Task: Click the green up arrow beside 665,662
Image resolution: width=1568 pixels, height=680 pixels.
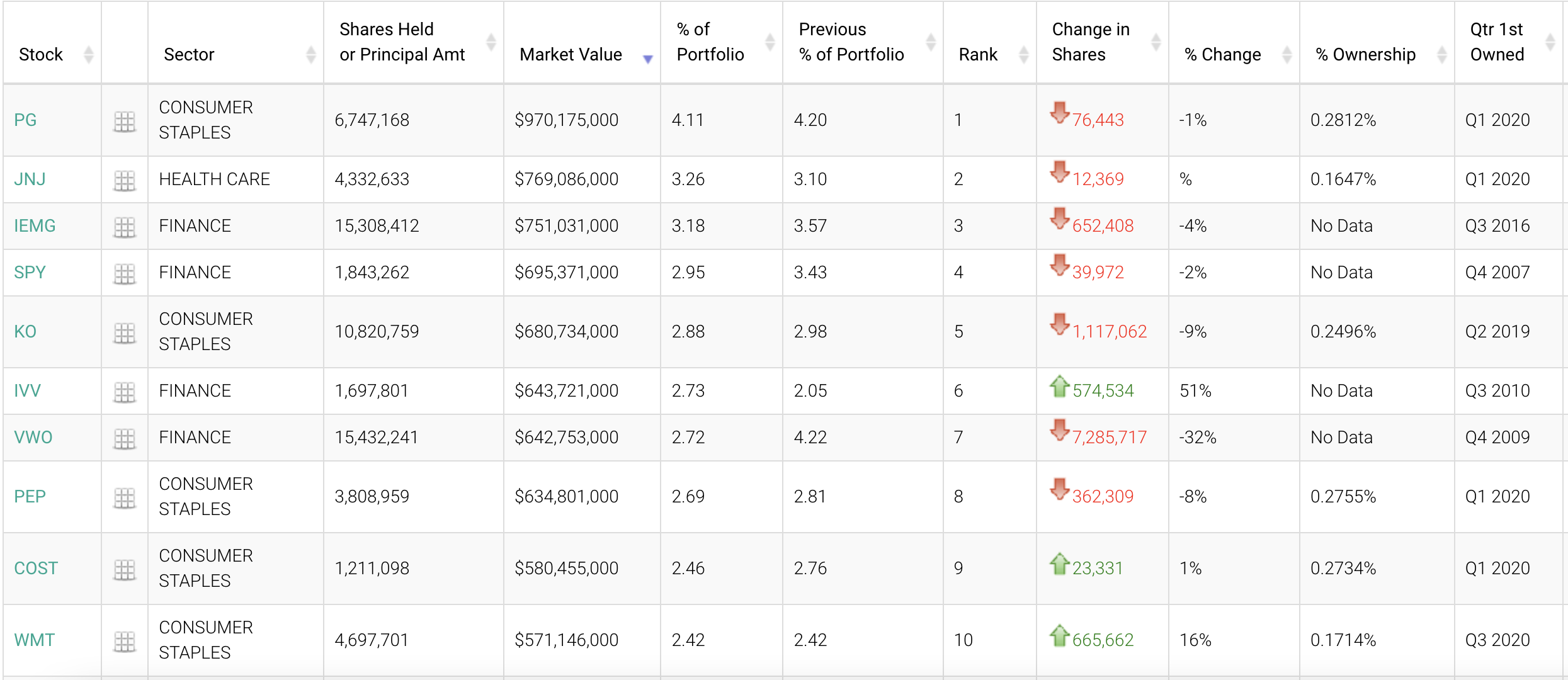Action: click(1060, 635)
